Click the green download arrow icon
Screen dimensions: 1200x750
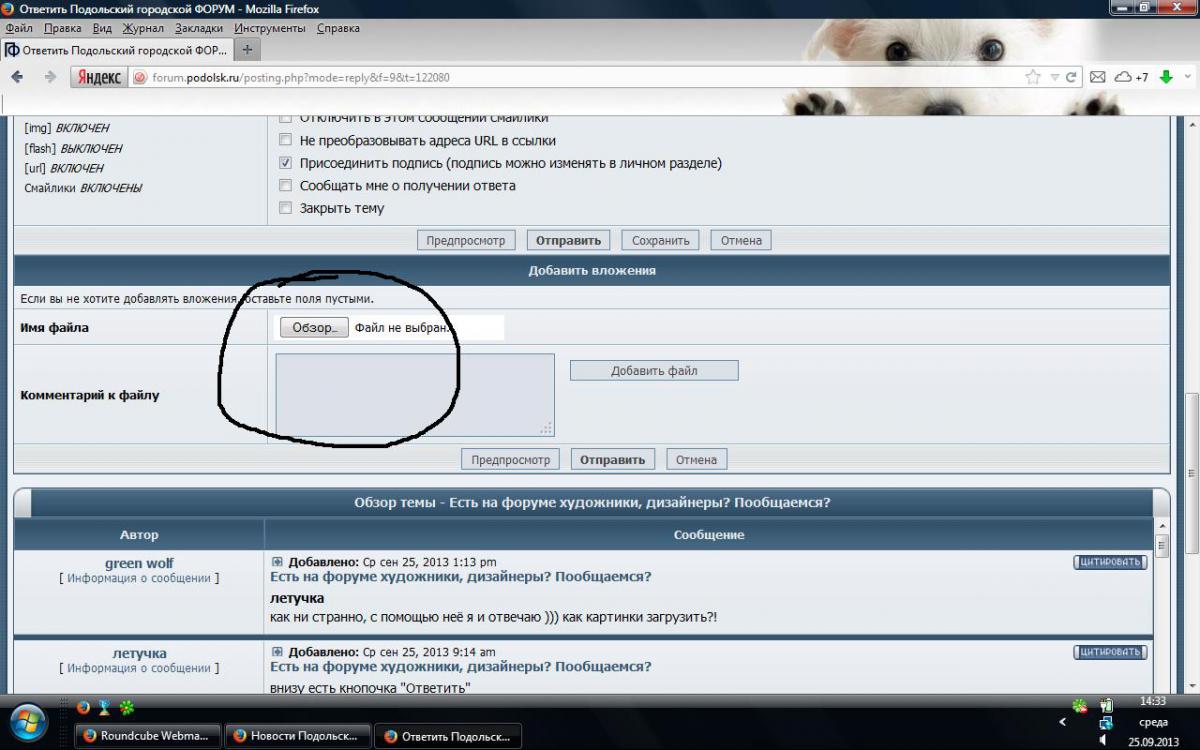point(1166,77)
